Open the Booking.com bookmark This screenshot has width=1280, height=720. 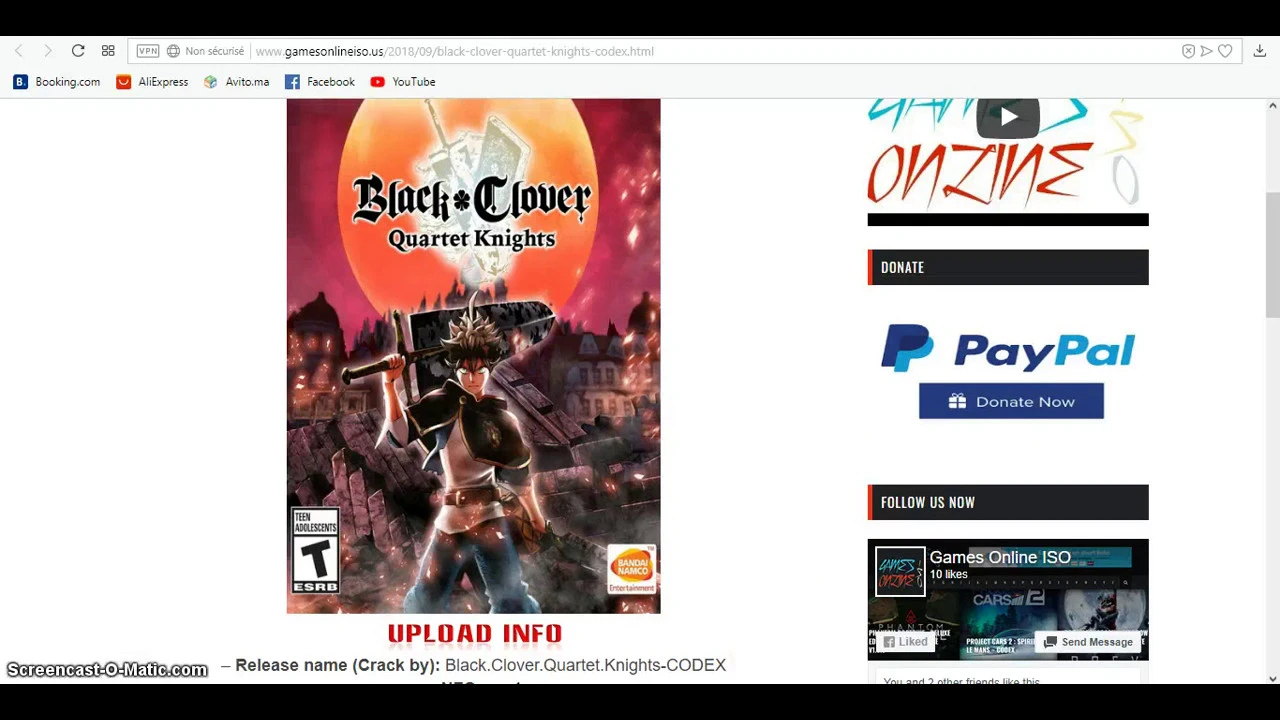[57, 82]
